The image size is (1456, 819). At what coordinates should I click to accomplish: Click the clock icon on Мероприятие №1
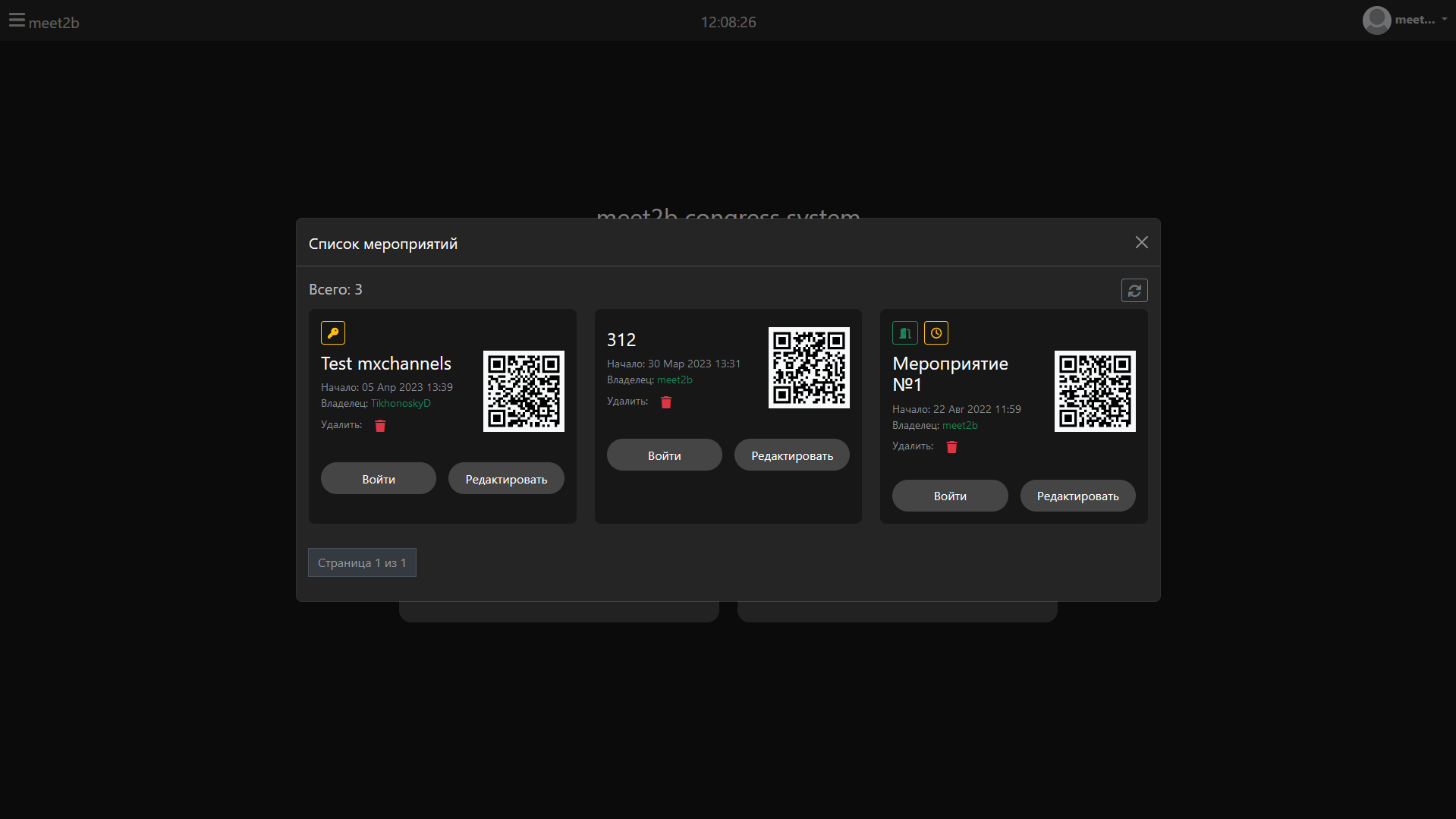click(936, 333)
